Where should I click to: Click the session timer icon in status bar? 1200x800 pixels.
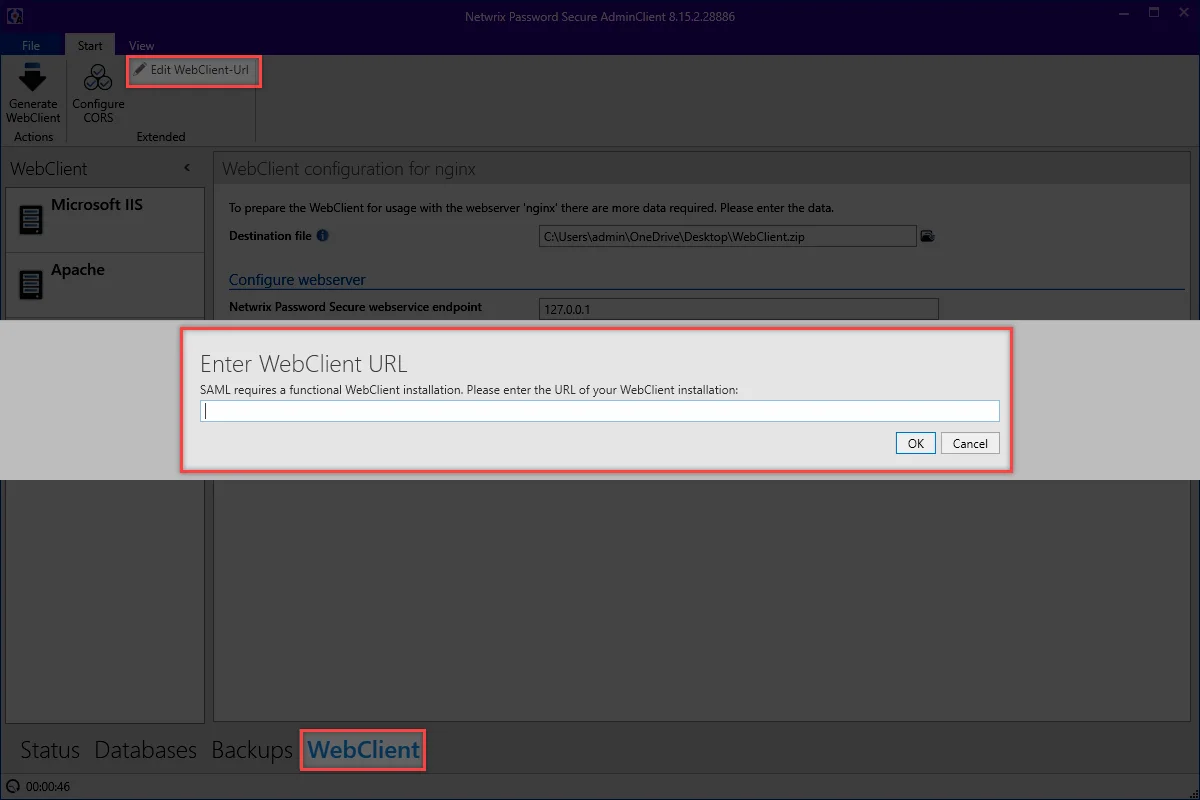[x=12, y=787]
